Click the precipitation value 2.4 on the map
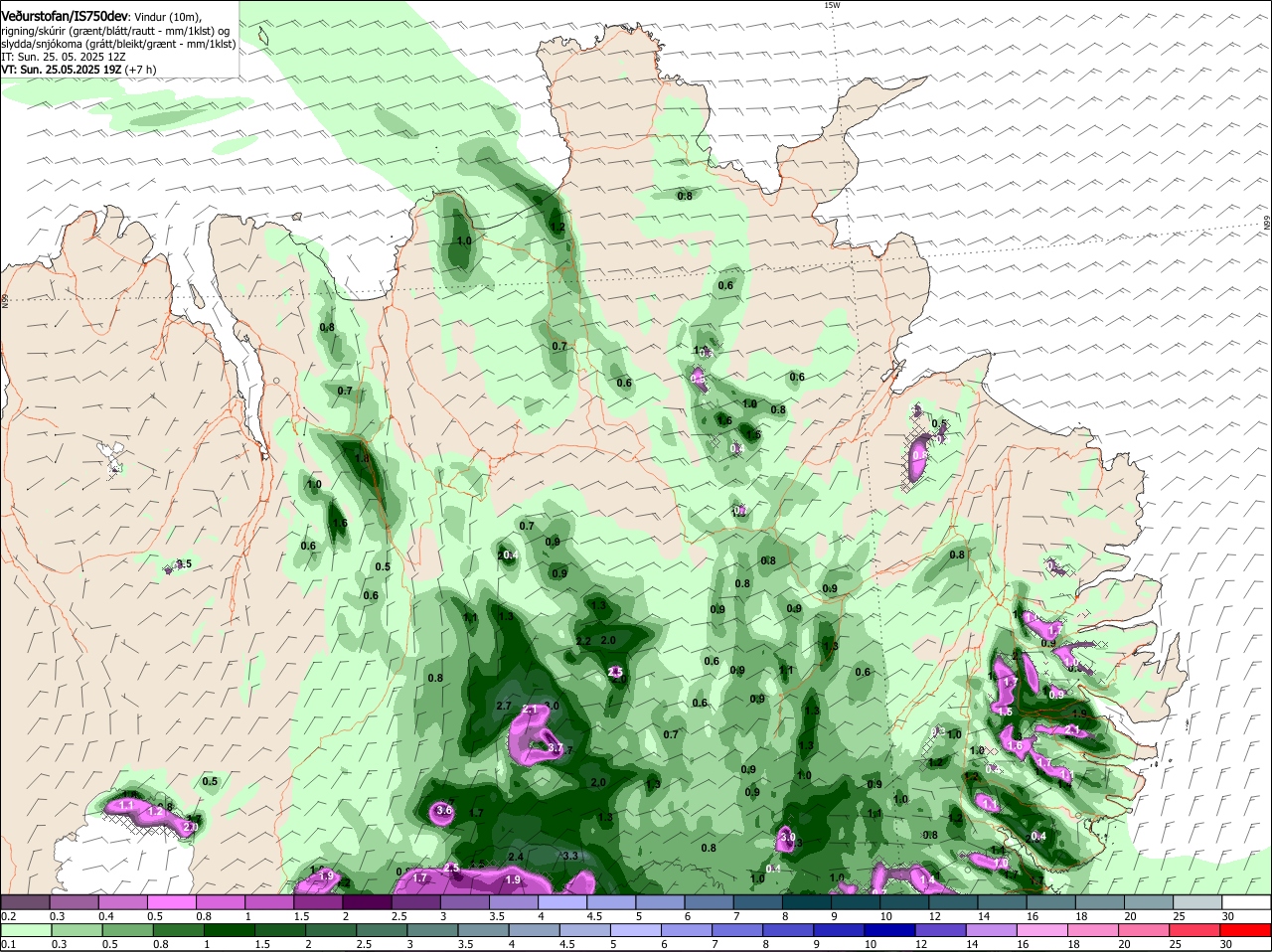This screenshot has height=952, width=1272. (516, 857)
